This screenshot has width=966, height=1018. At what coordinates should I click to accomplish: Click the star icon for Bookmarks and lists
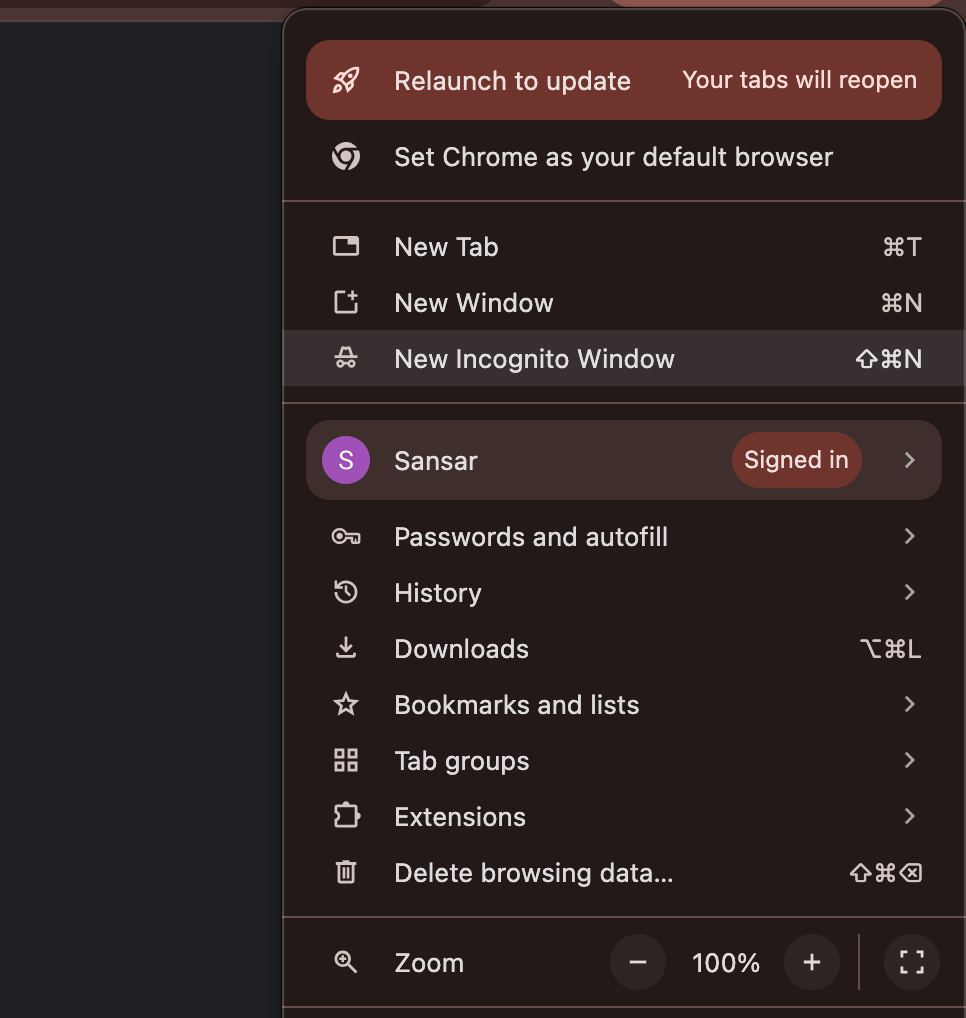click(x=345, y=704)
